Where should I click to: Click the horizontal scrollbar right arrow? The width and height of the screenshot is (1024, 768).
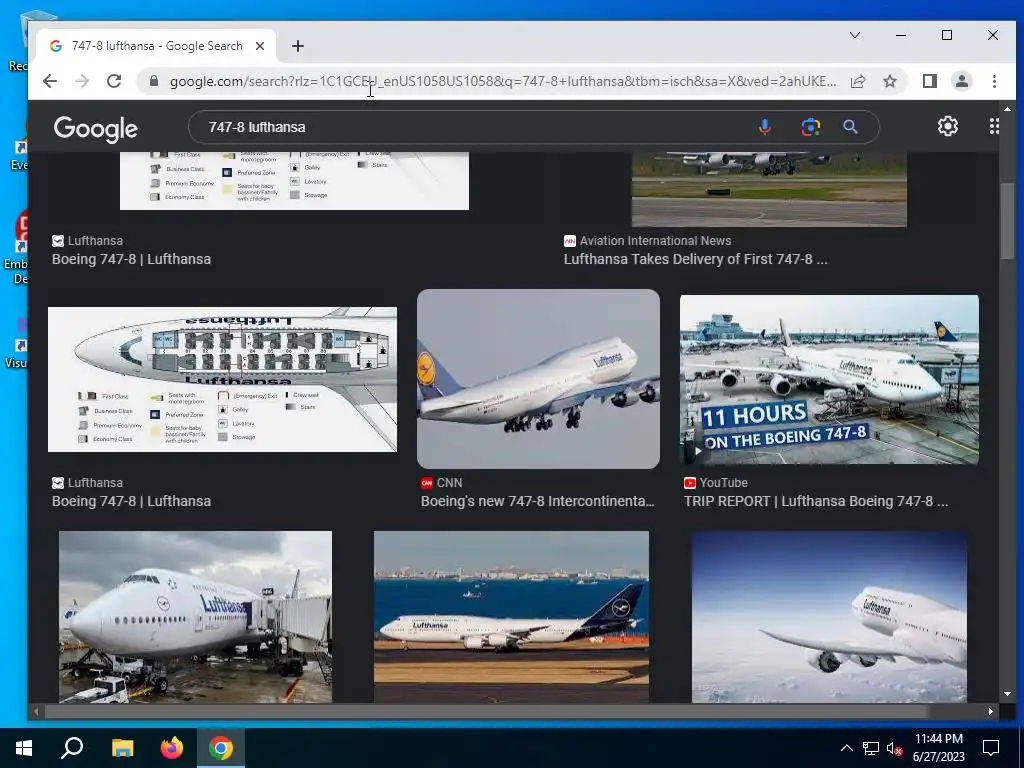pos(991,711)
